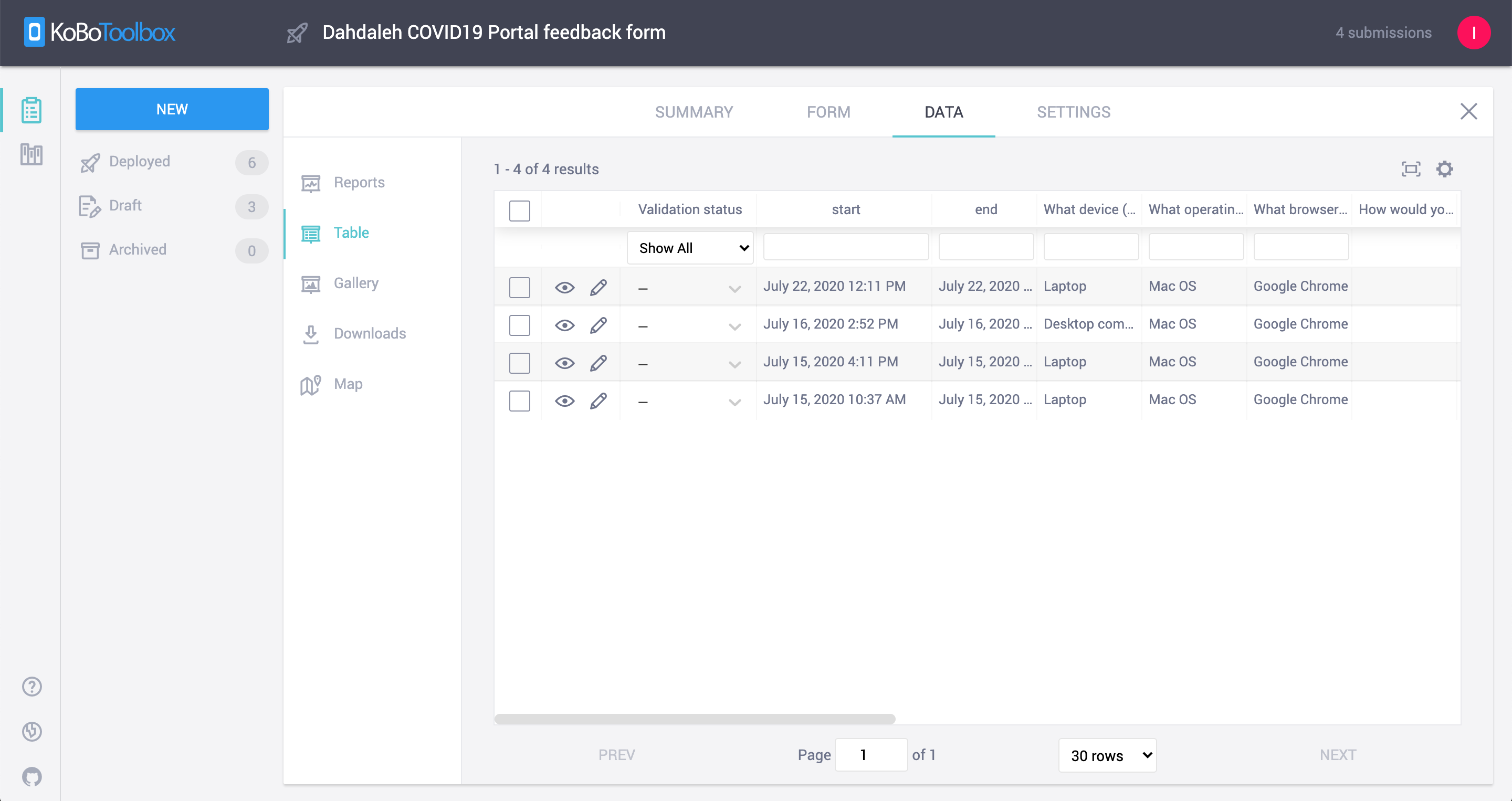Open the Show All validation status dropdown
The height and width of the screenshot is (801, 1512).
[x=690, y=248]
